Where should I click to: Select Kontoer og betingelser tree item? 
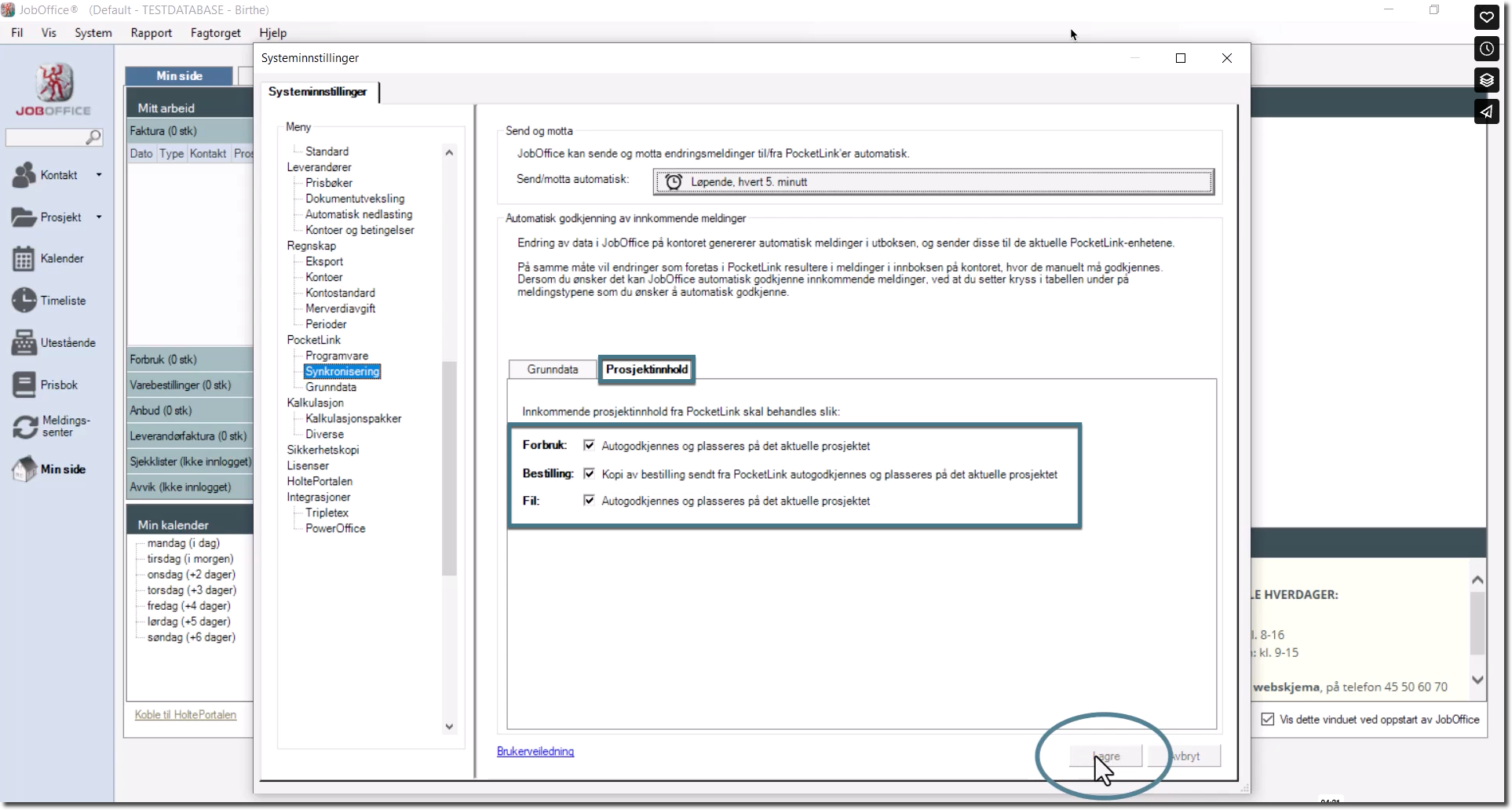coord(360,230)
